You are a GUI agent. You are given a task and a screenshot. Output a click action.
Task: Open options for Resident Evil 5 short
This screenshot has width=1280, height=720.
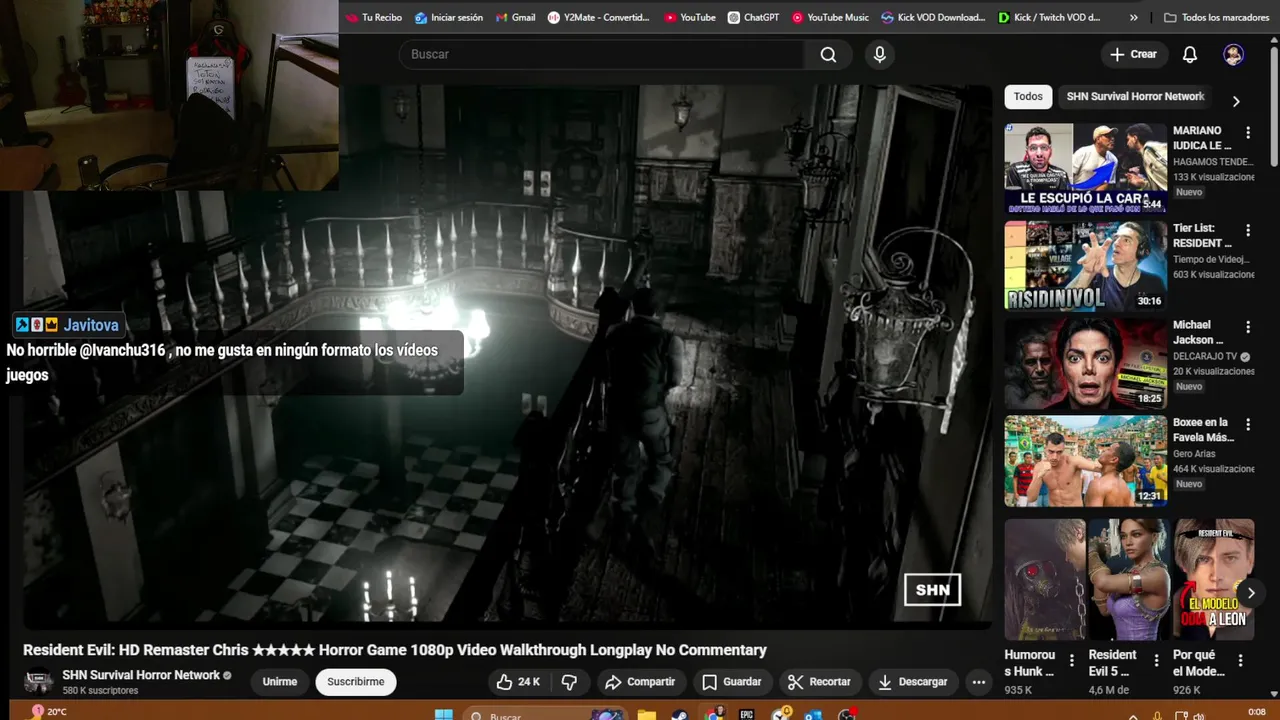pyautogui.click(x=1155, y=661)
